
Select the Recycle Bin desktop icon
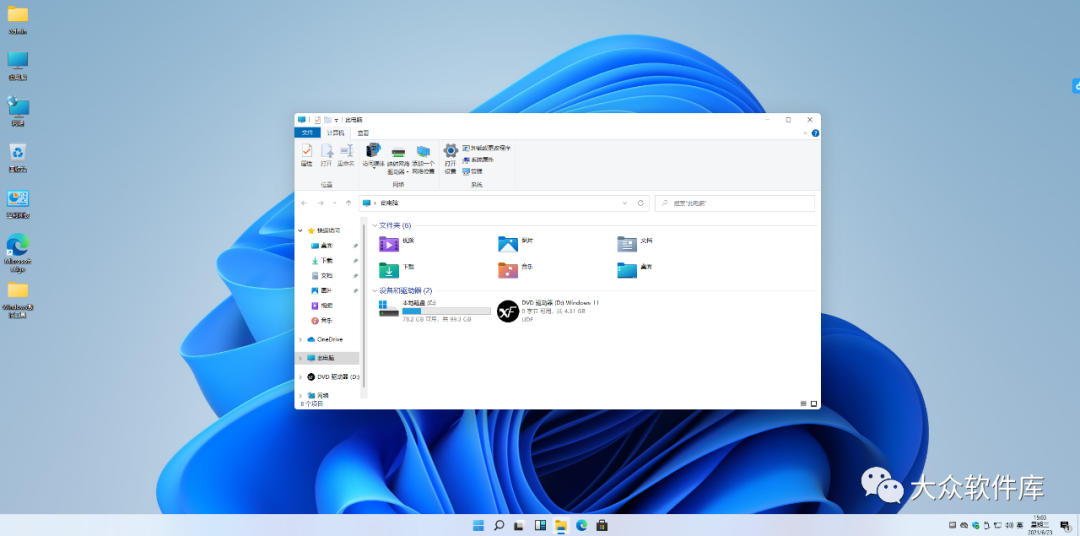tap(18, 158)
